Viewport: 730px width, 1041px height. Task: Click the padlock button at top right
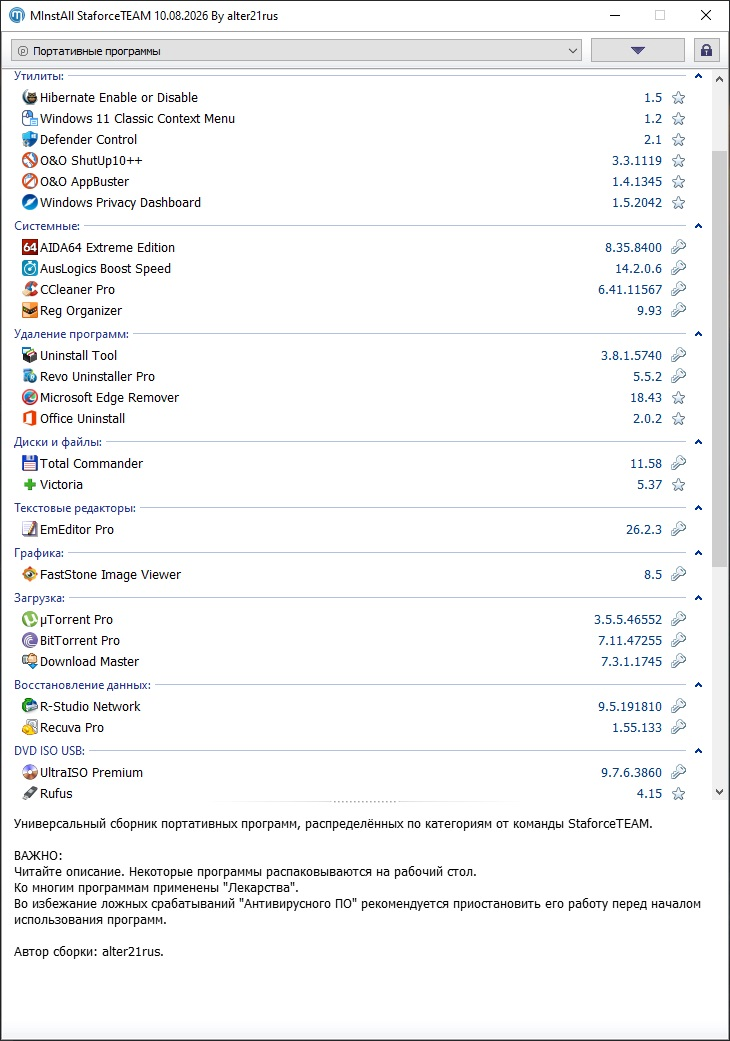pos(707,50)
